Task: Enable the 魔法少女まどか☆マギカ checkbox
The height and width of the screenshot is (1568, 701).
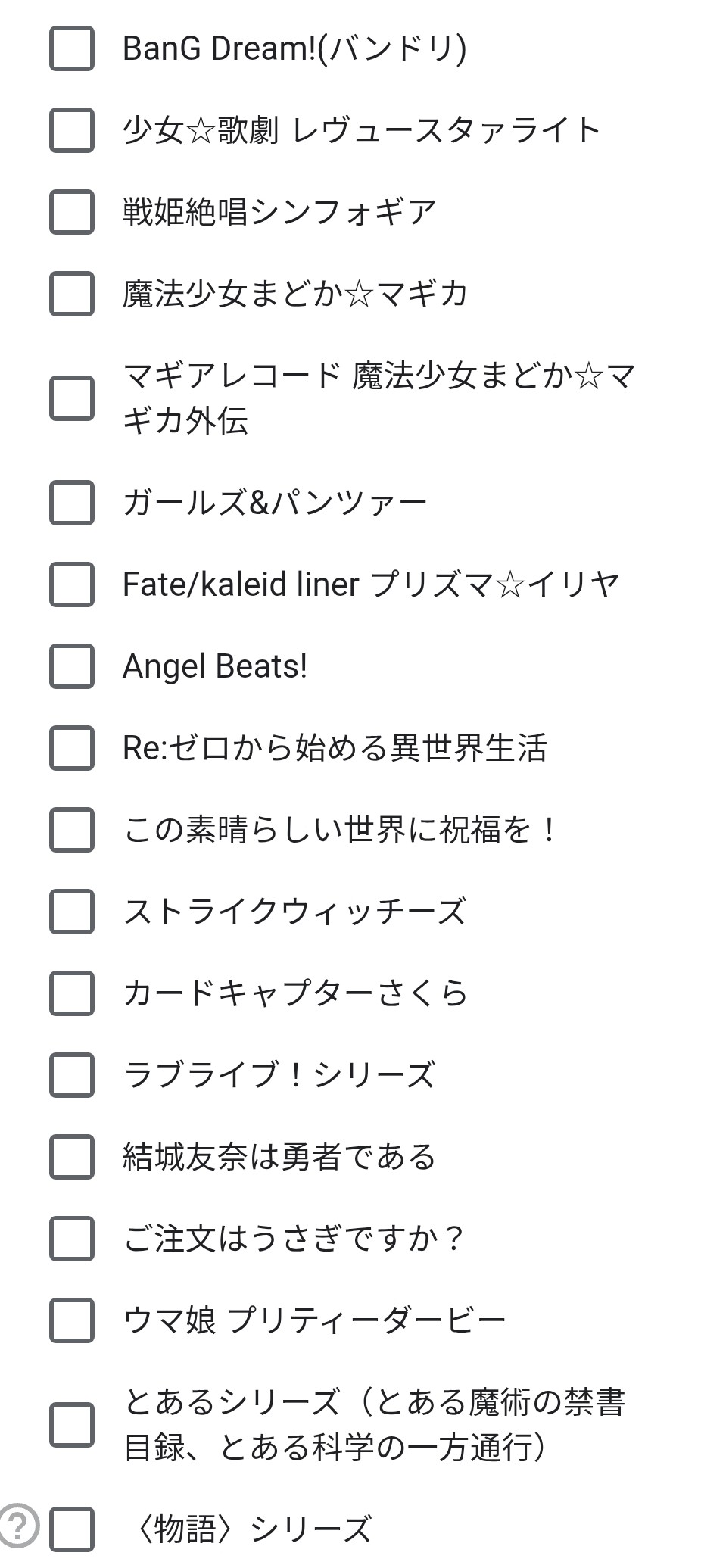Action: 72,294
